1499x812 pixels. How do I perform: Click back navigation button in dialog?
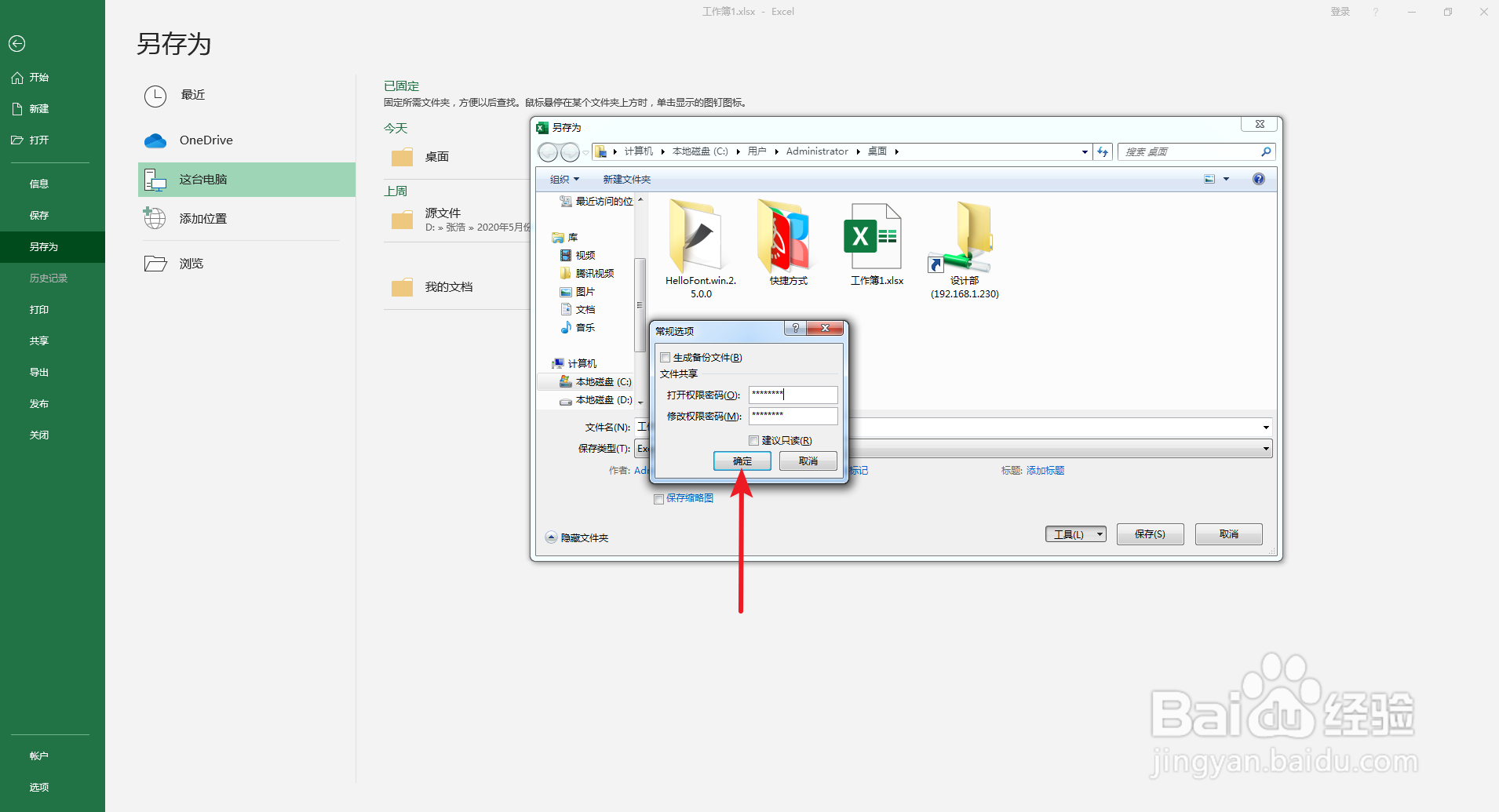pyautogui.click(x=548, y=152)
